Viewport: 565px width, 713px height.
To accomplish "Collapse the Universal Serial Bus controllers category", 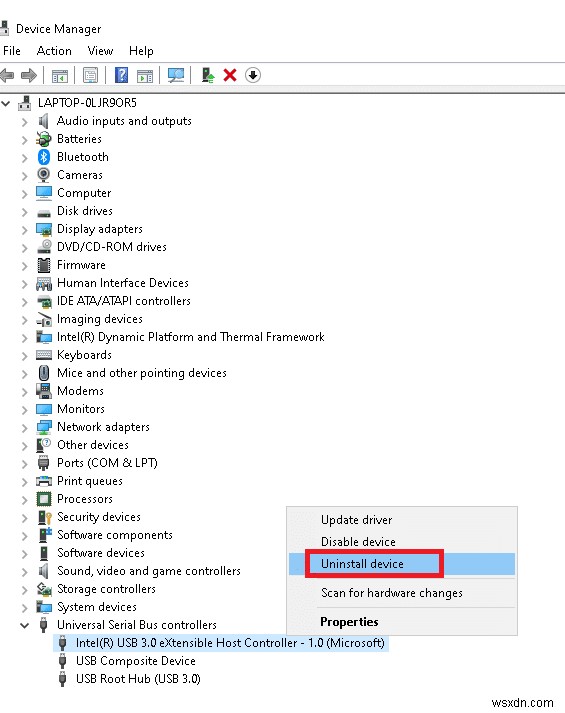I will [25, 625].
